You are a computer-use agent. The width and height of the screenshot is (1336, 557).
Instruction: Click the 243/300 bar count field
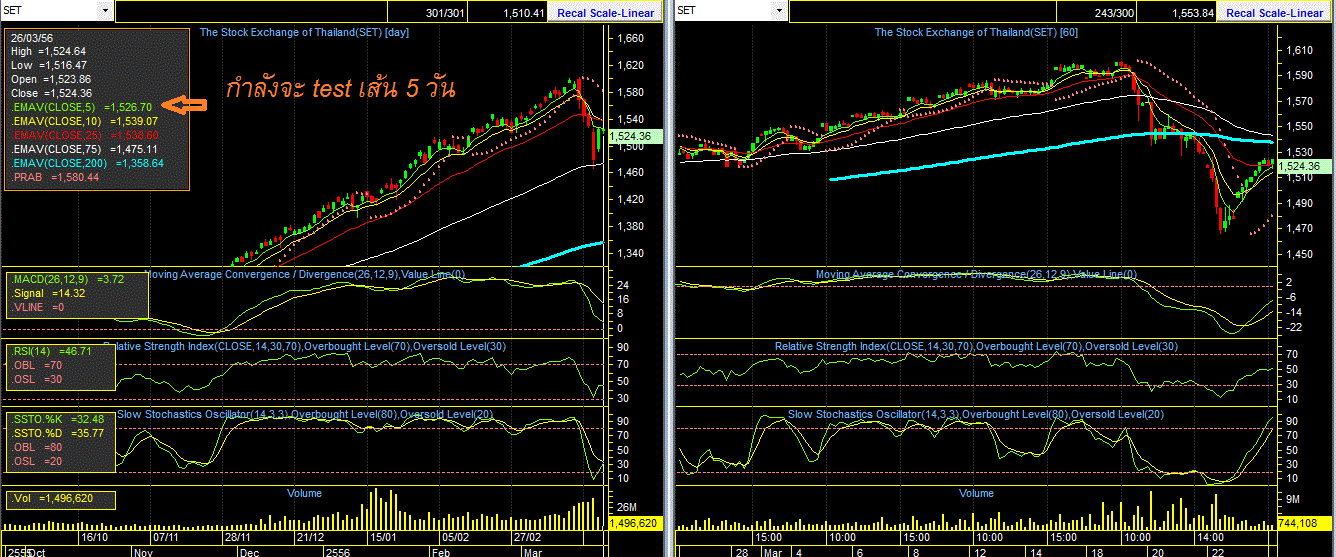coord(1098,13)
